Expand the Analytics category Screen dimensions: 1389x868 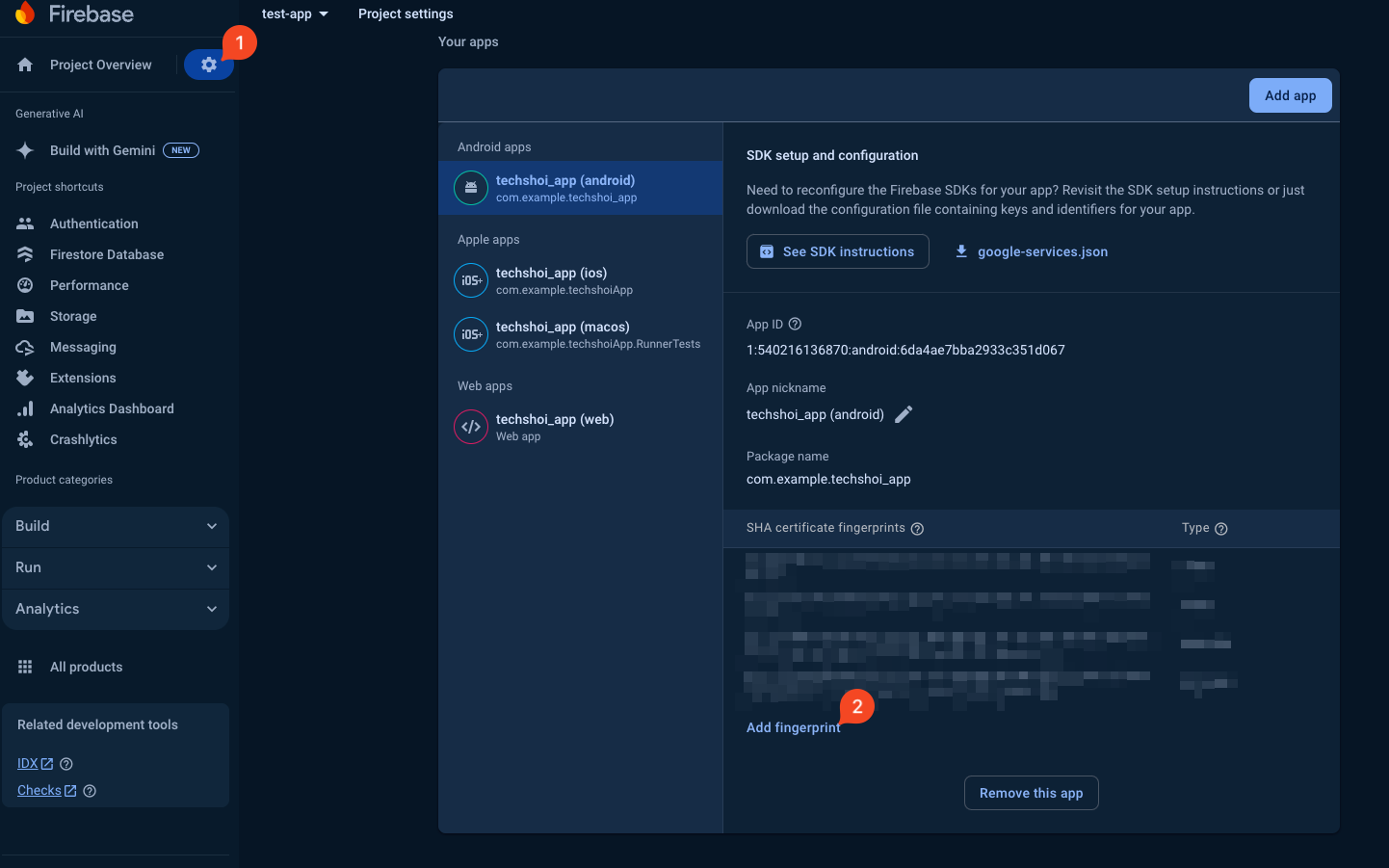(116, 609)
